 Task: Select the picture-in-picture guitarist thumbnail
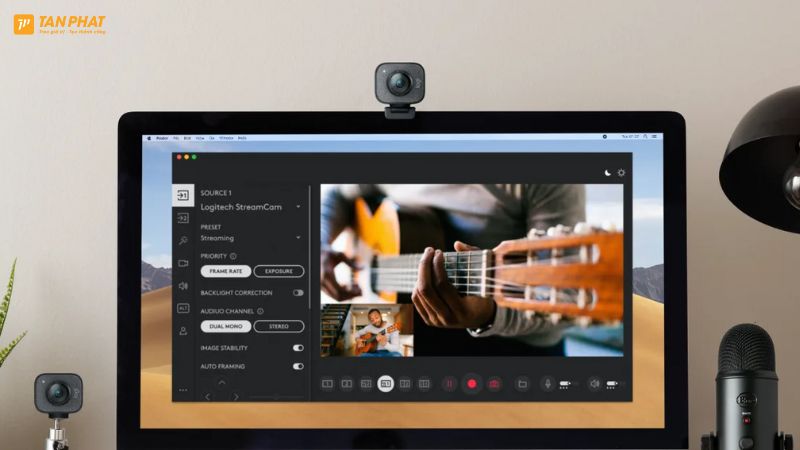pyautogui.click(x=367, y=331)
